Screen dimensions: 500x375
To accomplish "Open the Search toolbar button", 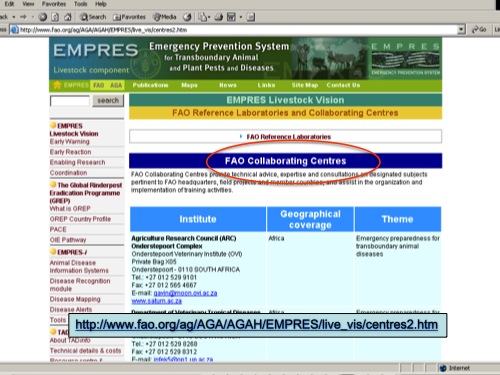I will [x=93, y=17].
